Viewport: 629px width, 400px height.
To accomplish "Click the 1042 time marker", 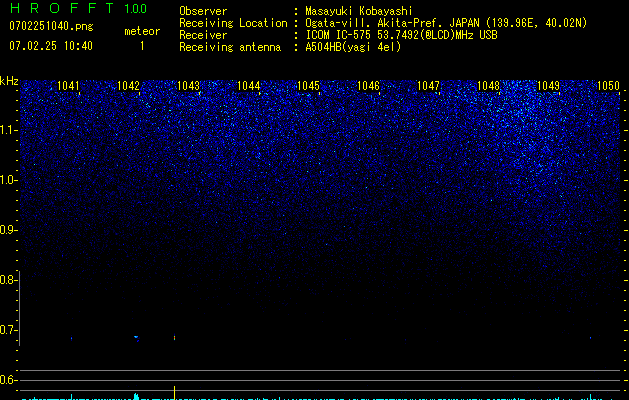I will click(128, 85).
